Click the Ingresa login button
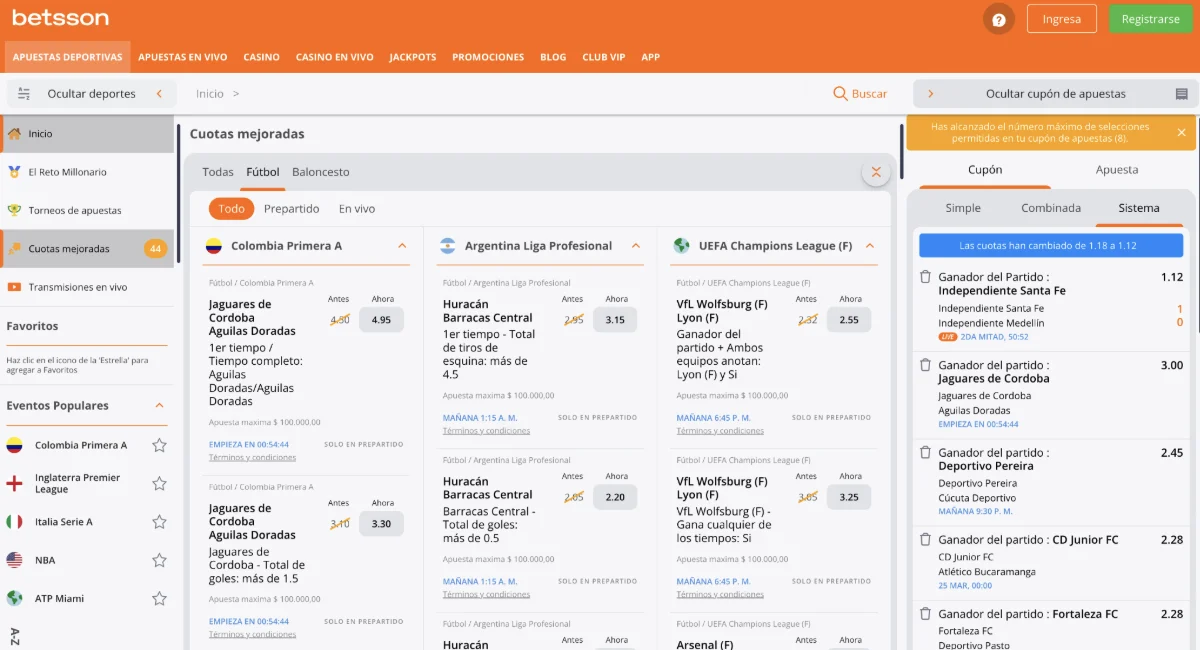The width and height of the screenshot is (1200, 650). (x=1061, y=19)
